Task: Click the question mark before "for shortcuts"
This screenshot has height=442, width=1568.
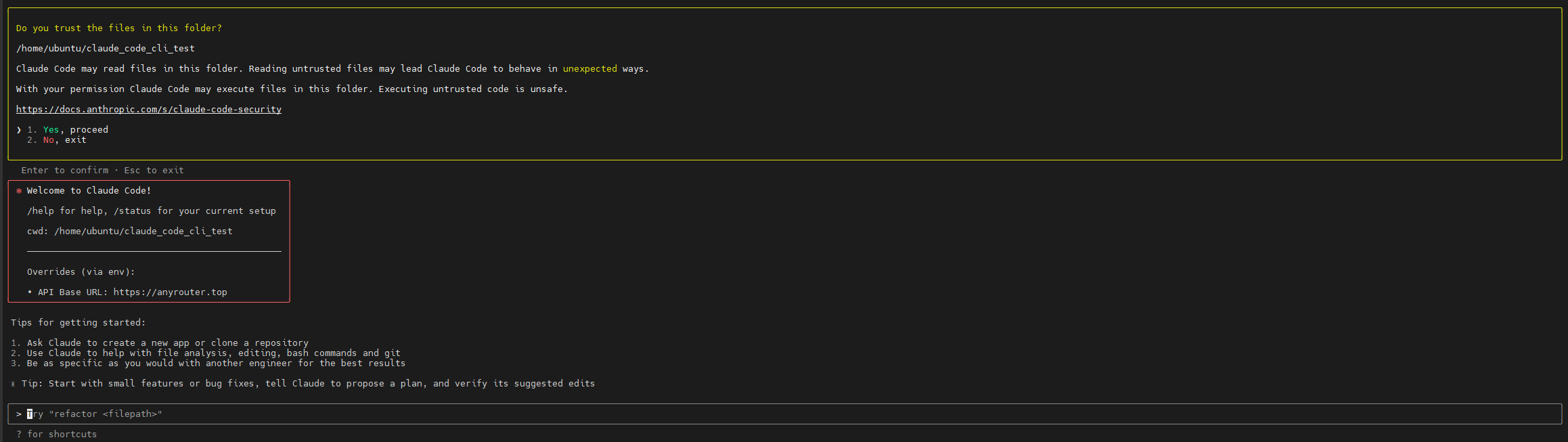Action: (19, 435)
